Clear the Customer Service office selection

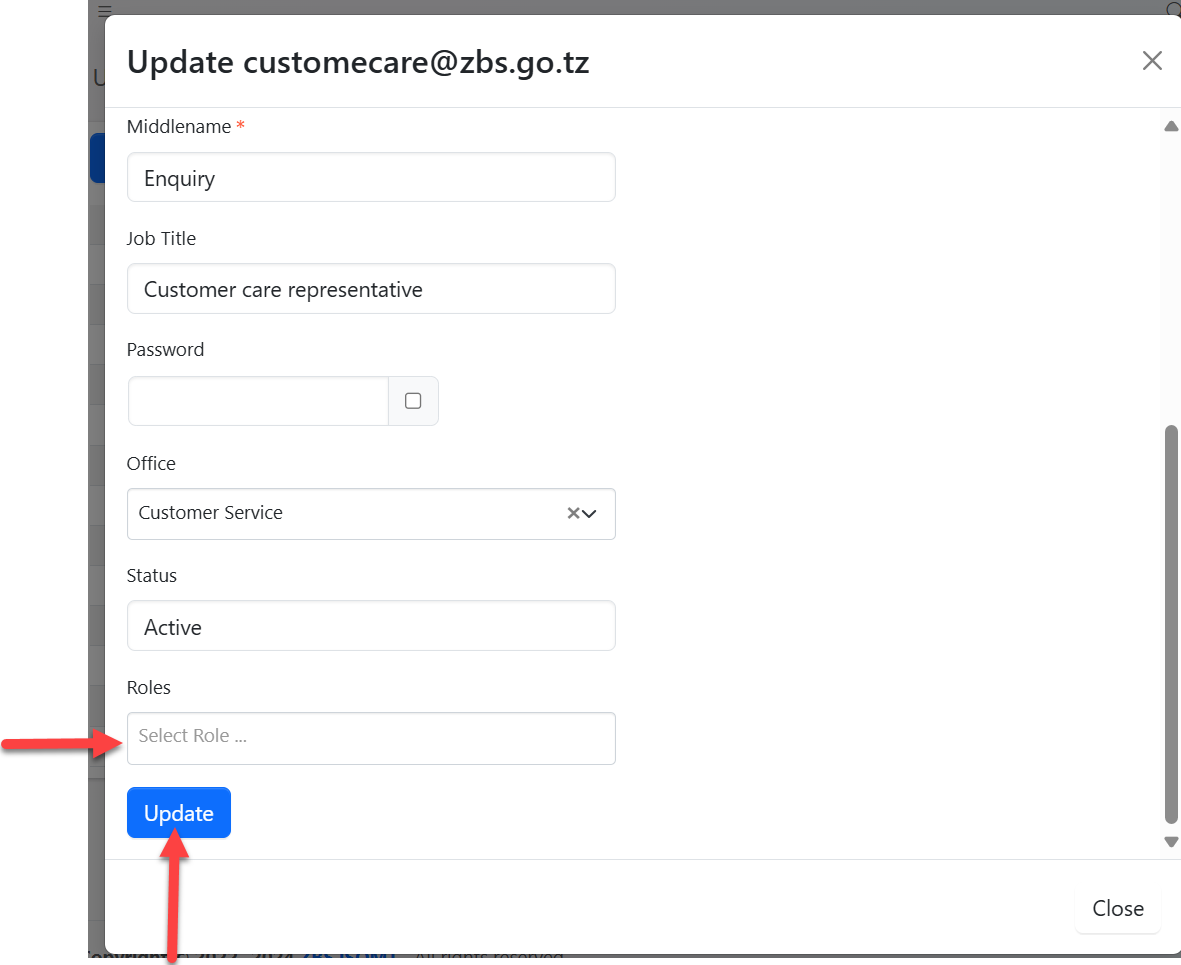tap(573, 513)
